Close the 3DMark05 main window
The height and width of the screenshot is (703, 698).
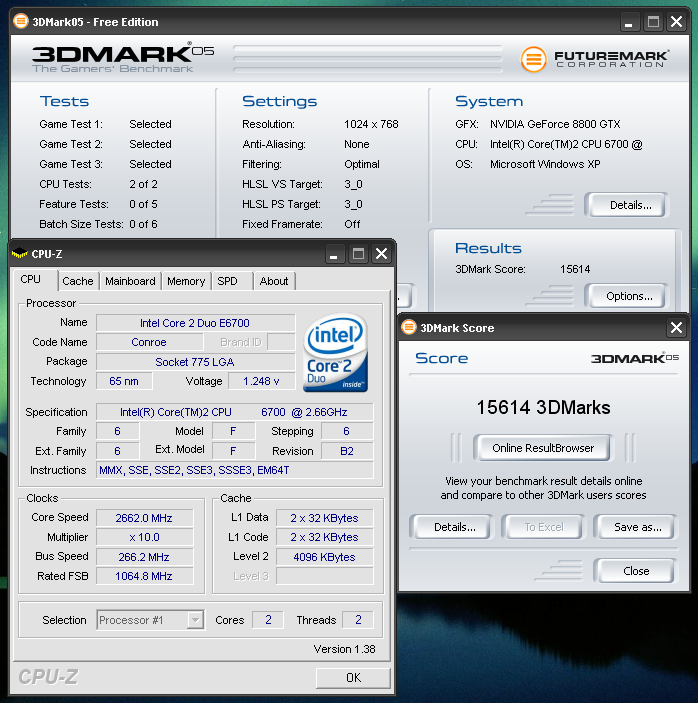coord(676,22)
